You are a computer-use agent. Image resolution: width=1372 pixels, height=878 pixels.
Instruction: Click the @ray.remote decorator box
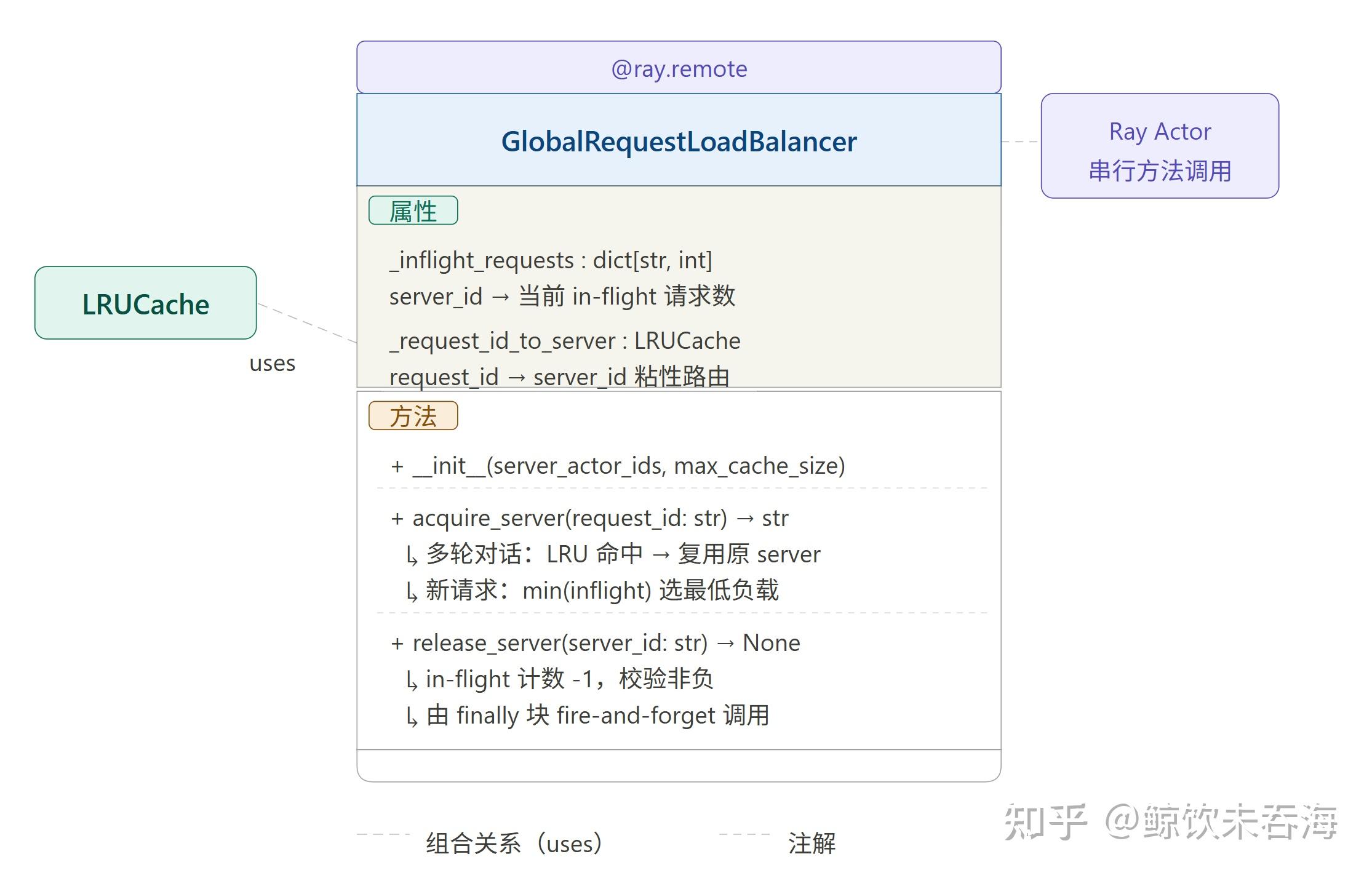tap(679, 68)
